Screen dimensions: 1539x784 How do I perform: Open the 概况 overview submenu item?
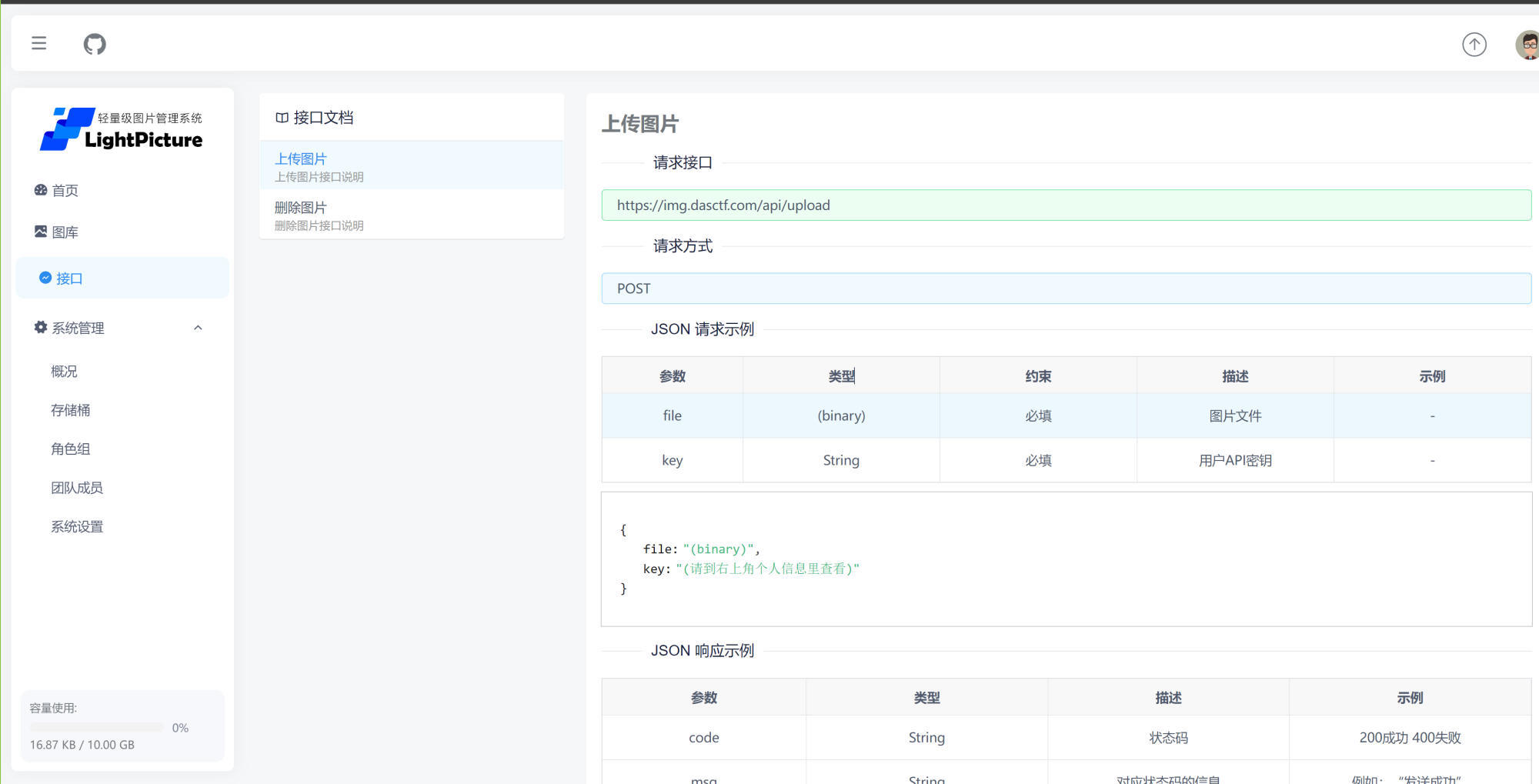pos(64,372)
